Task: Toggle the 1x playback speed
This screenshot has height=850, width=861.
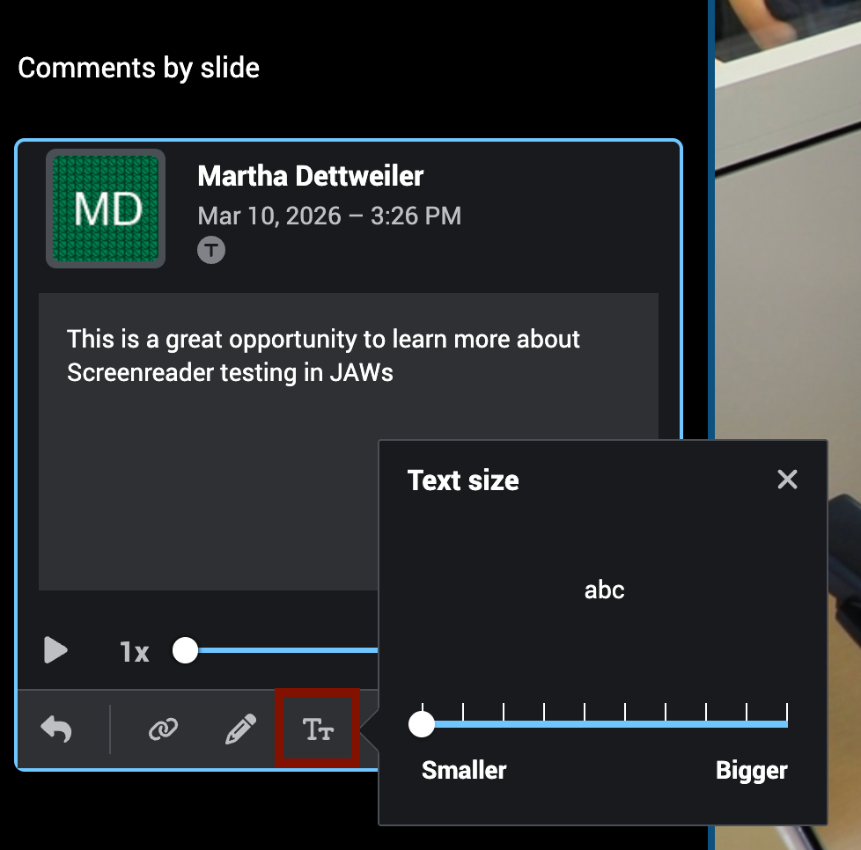Action: point(133,651)
